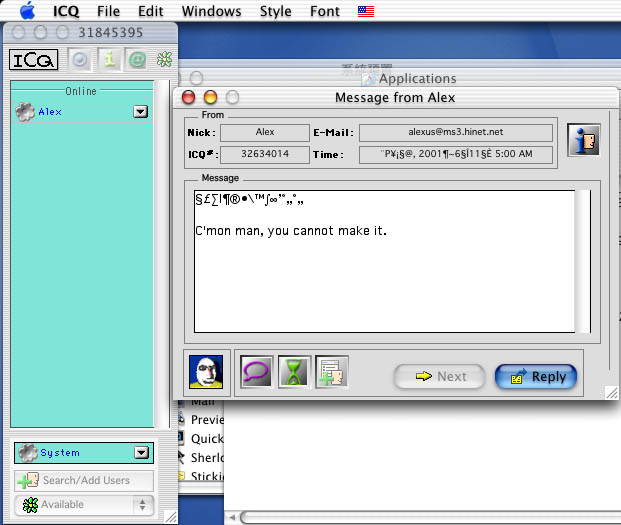
Task: Open the dropdown arrow next to Alex
Action: coord(141,112)
